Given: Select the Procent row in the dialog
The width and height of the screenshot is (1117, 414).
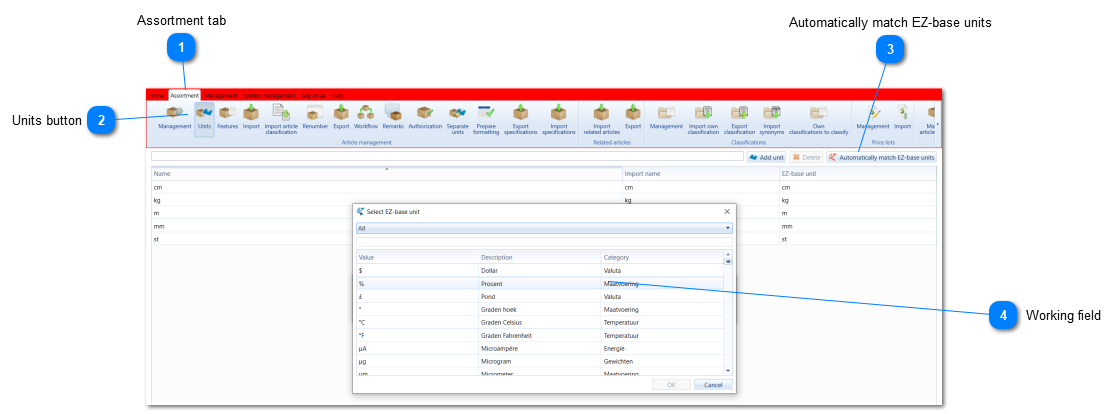Looking at the screenshot, I should pos(540,284).
